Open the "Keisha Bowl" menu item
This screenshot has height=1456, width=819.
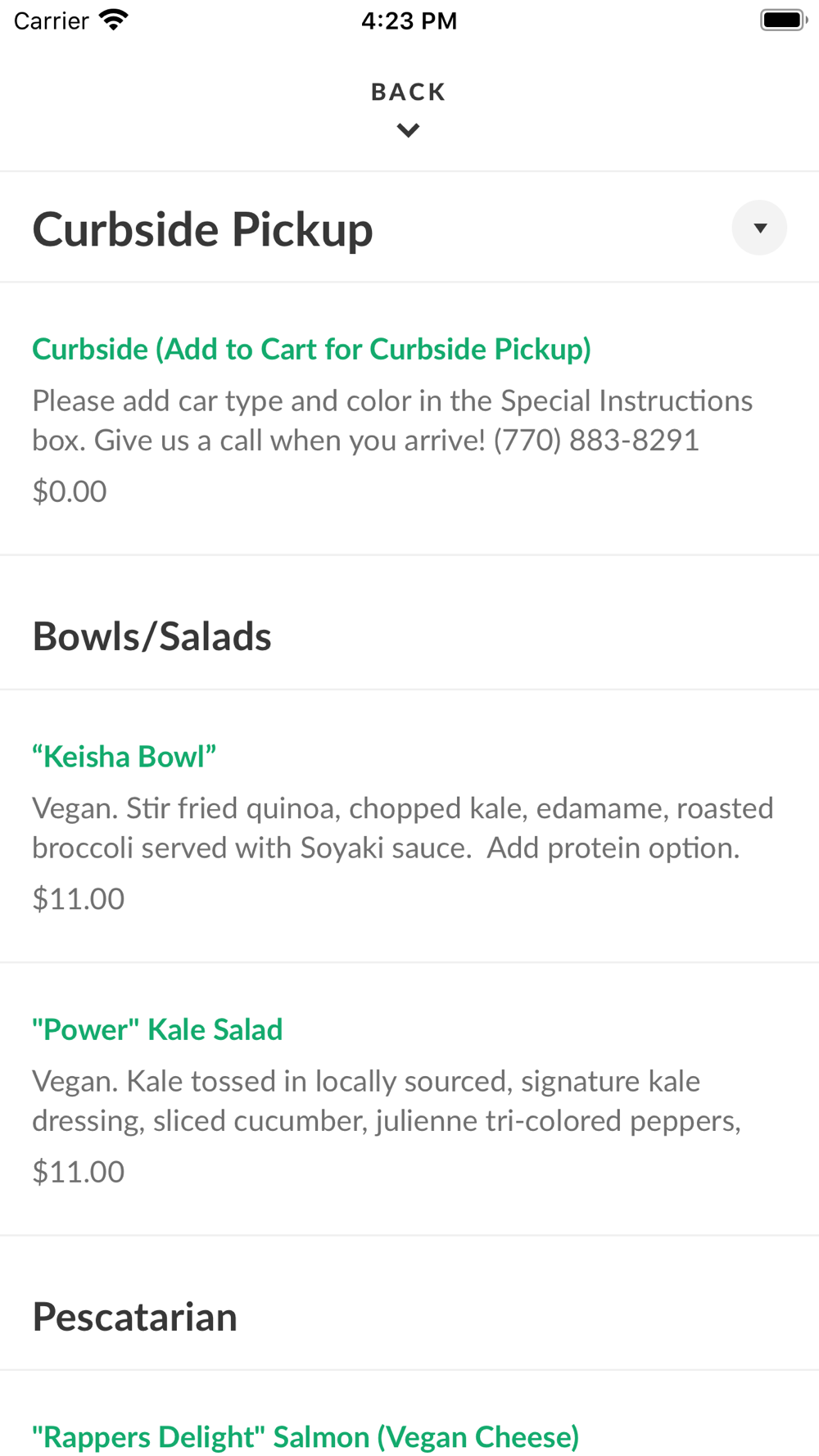[x=124, y=757]
